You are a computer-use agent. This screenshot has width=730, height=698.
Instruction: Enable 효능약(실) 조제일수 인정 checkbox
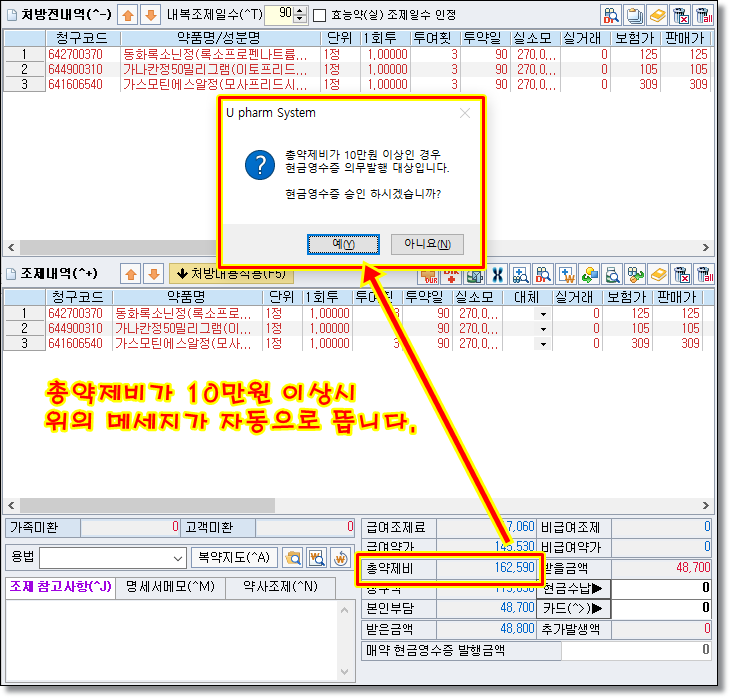(x=320, y=15)
